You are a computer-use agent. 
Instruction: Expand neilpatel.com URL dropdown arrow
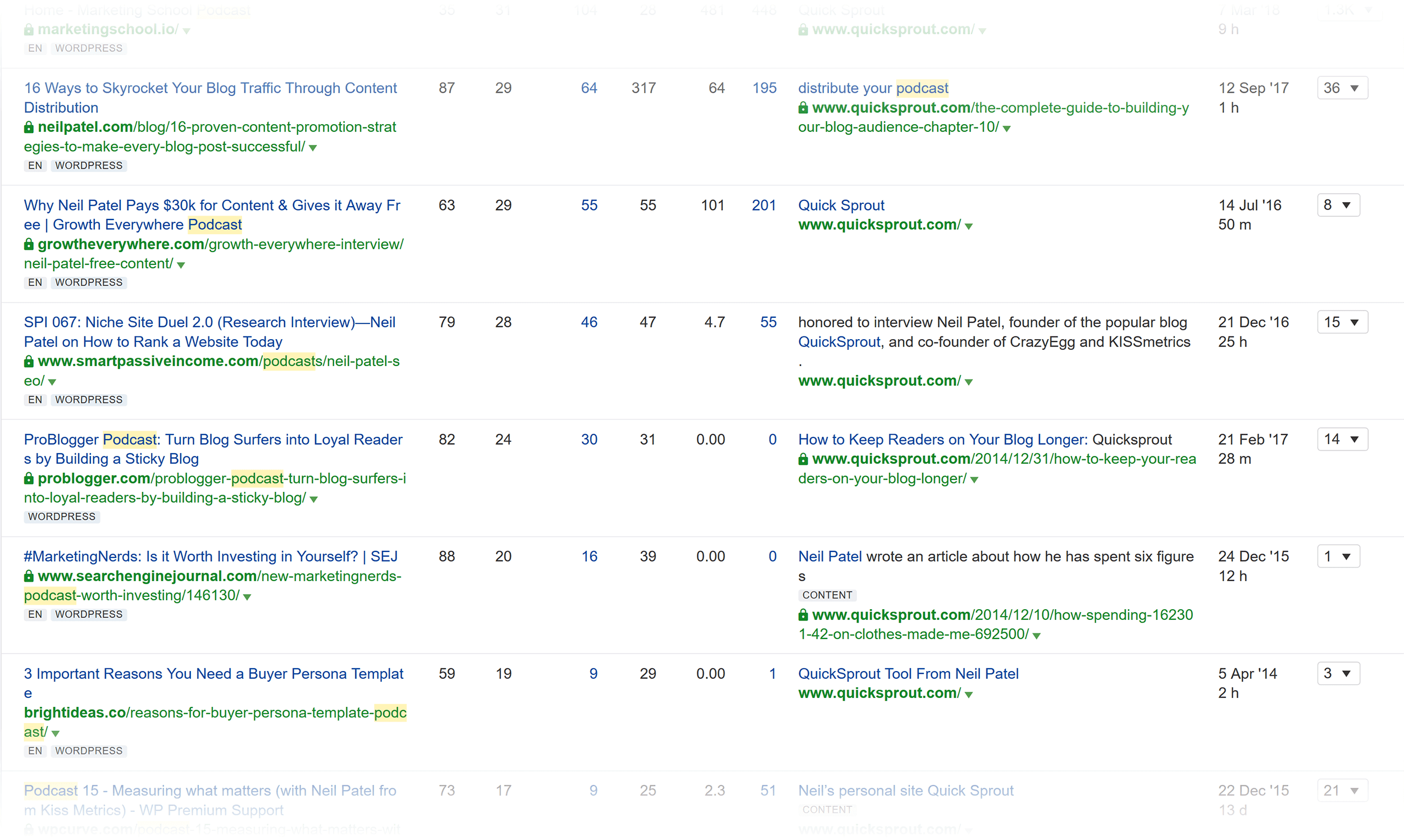click(312, 148)
